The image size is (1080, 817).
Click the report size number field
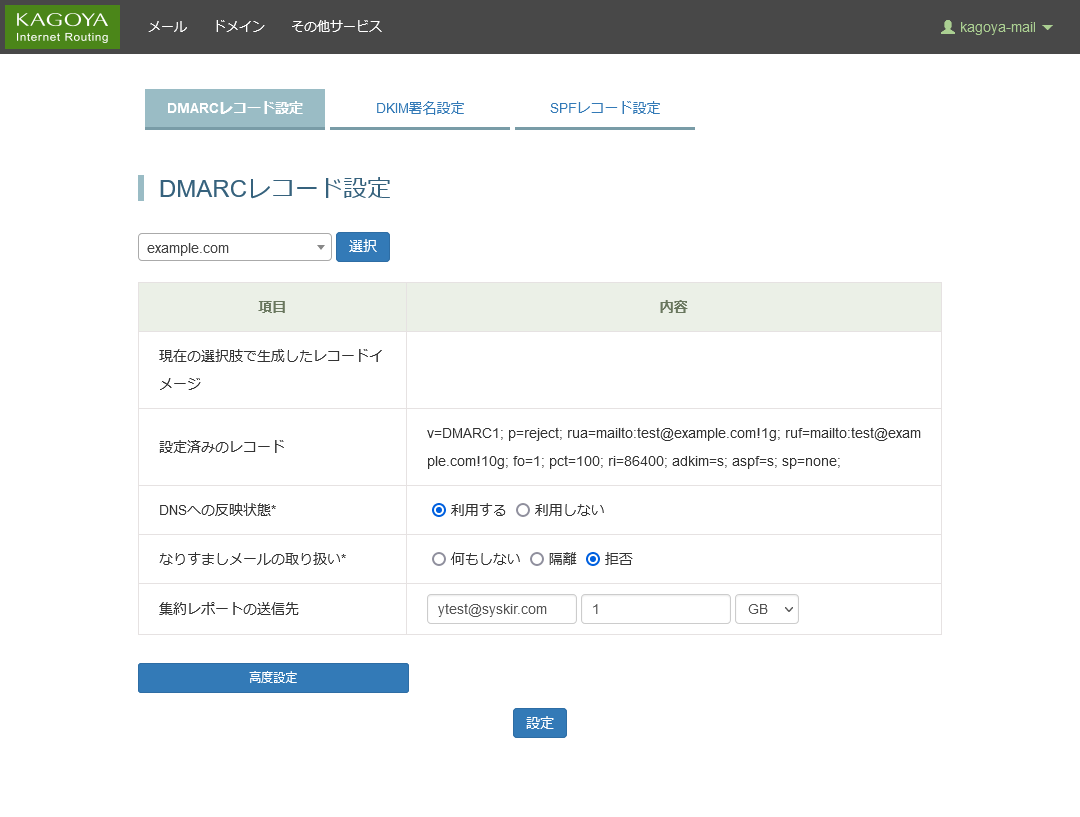pos(656,609)
